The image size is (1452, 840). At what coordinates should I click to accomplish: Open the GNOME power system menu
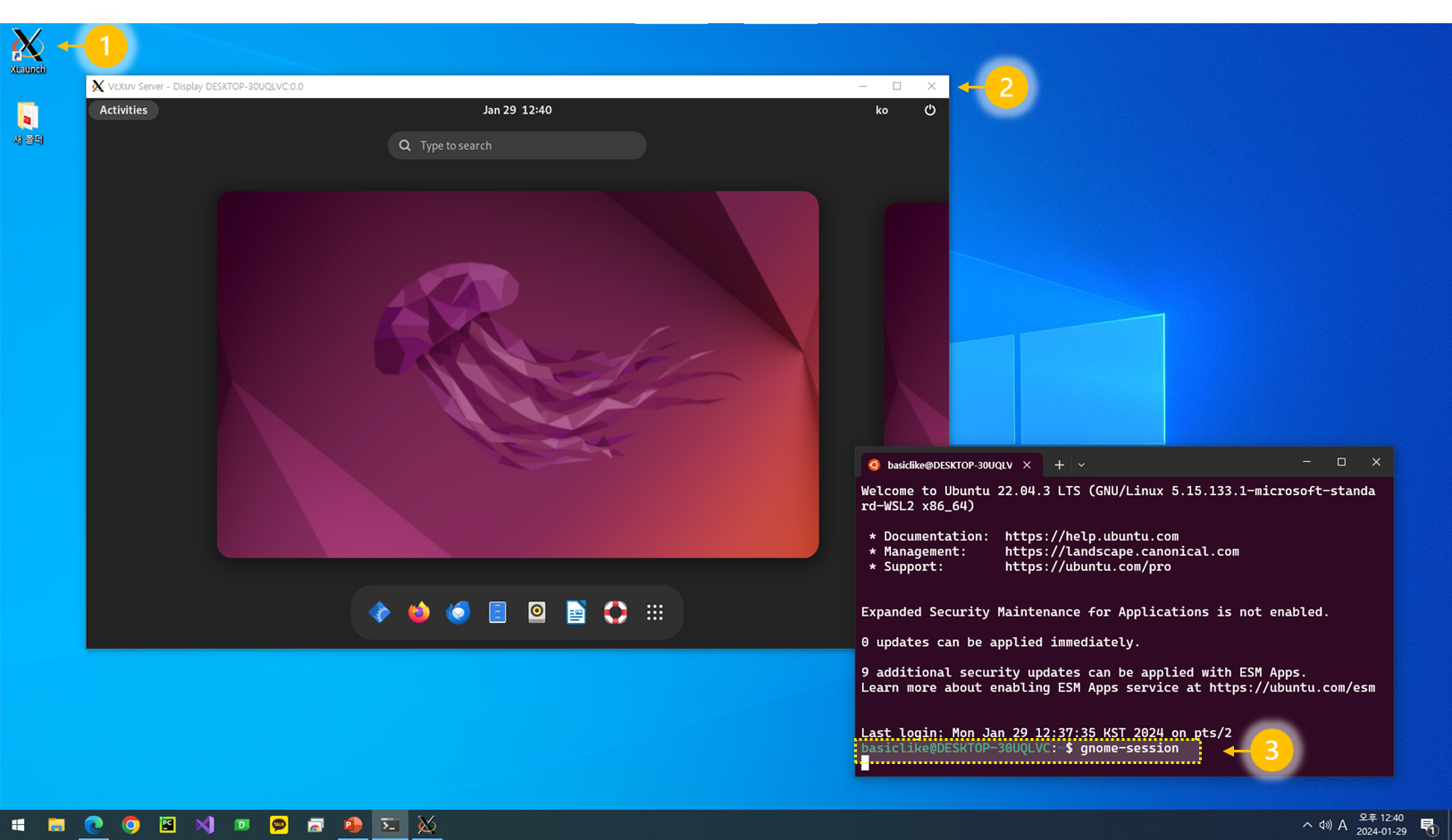(x=930, y=110)
